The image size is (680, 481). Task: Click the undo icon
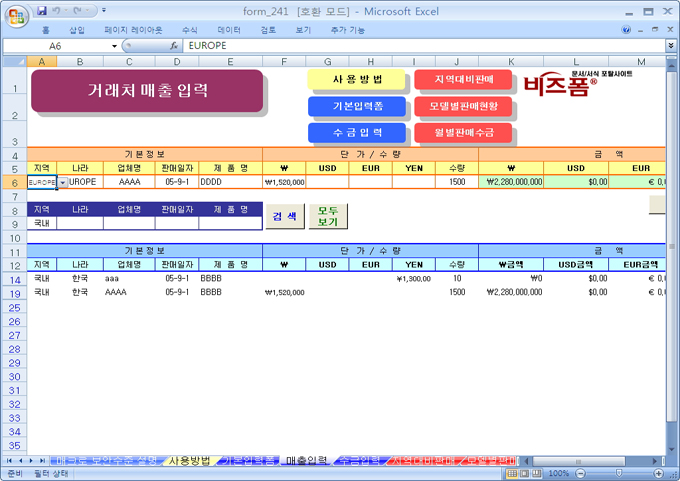click(x=57, y=10)
